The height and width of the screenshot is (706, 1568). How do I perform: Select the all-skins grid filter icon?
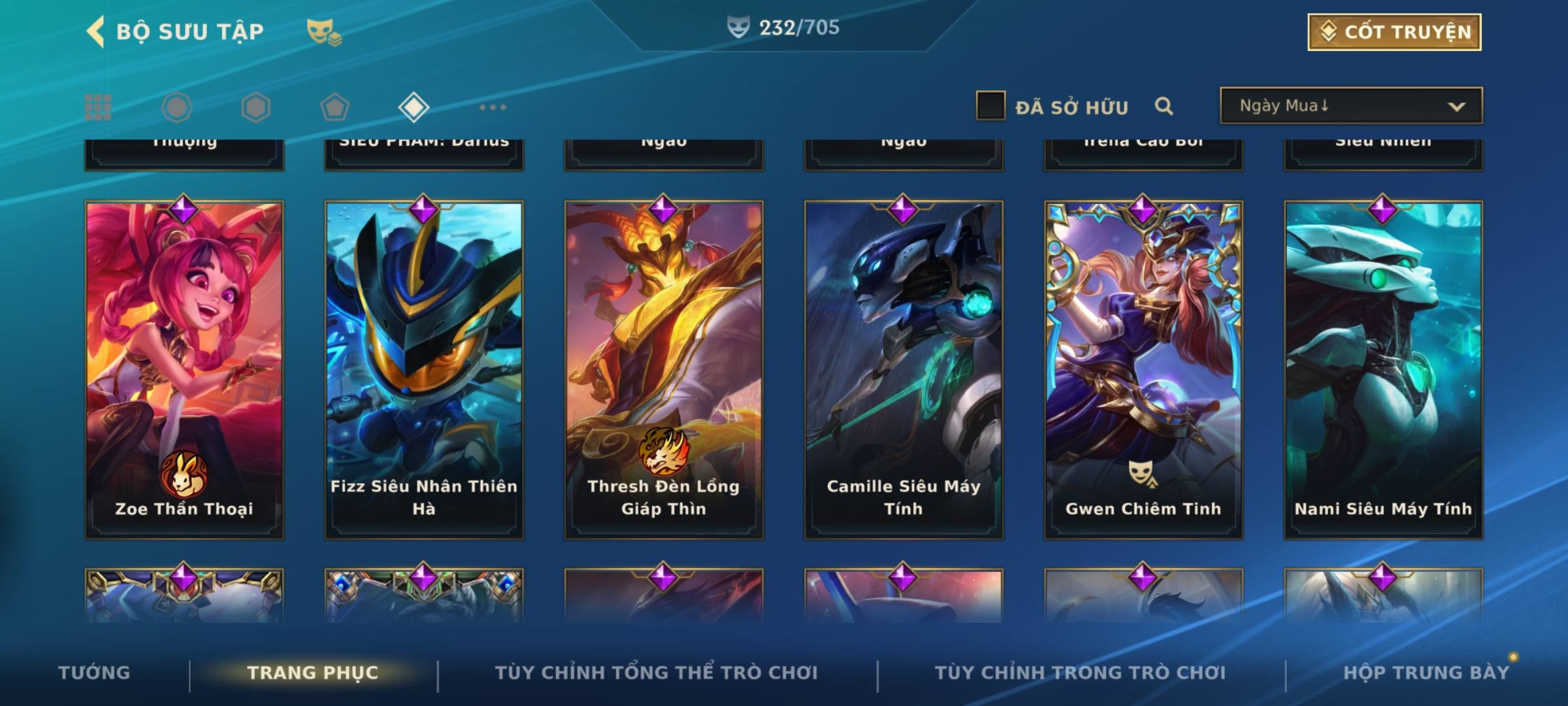click(x=98, y=107)
